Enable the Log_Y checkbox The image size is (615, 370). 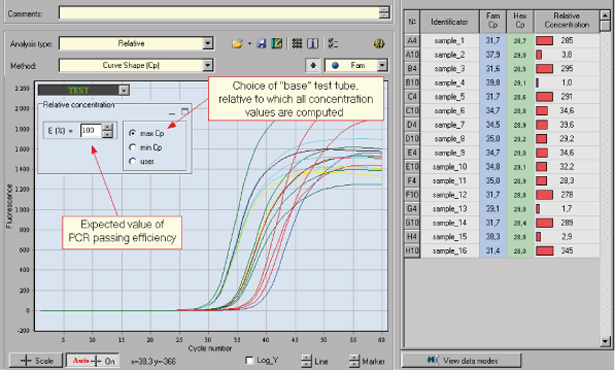[249, 360]
